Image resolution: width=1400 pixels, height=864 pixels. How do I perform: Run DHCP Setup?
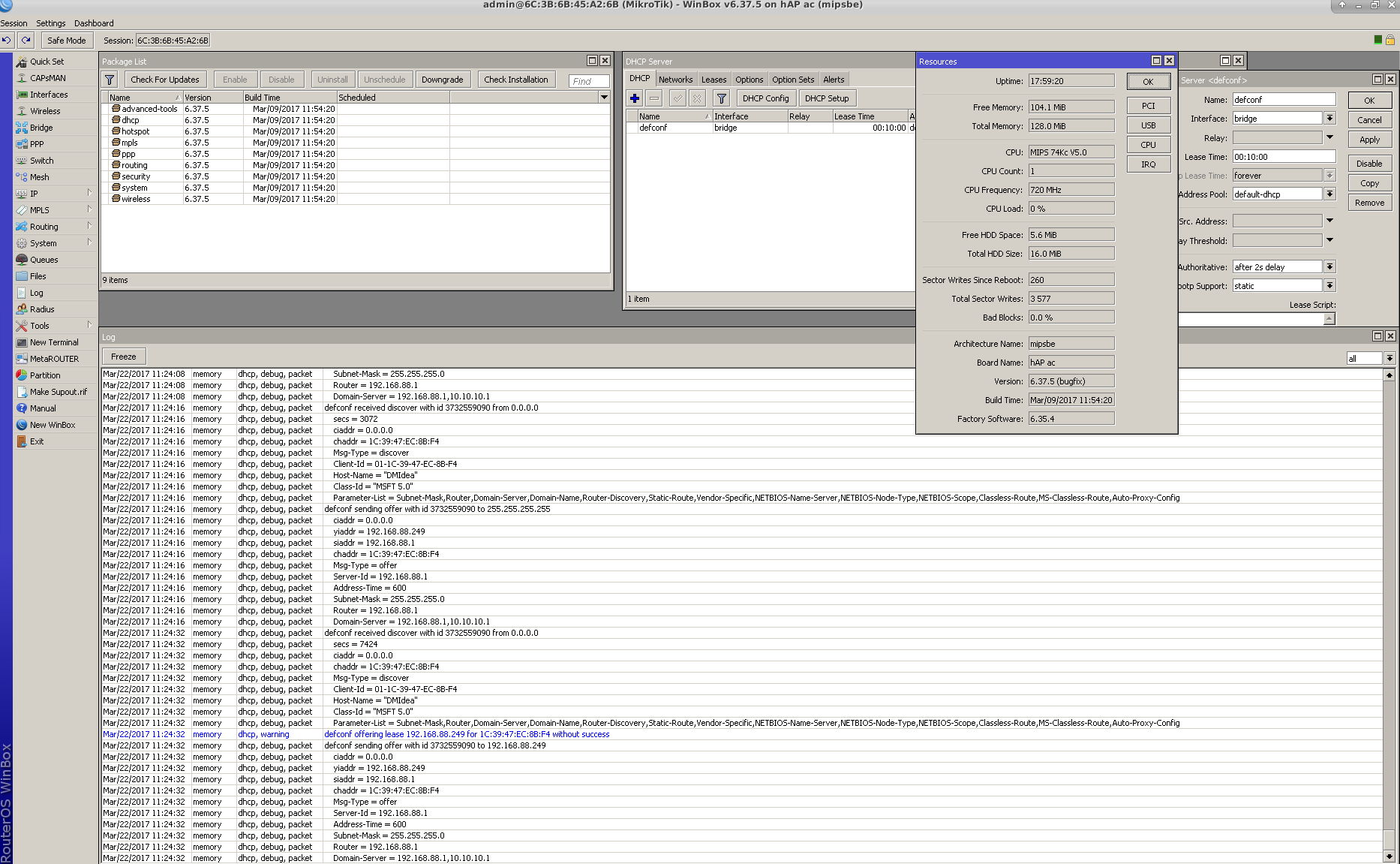[826, 98]
